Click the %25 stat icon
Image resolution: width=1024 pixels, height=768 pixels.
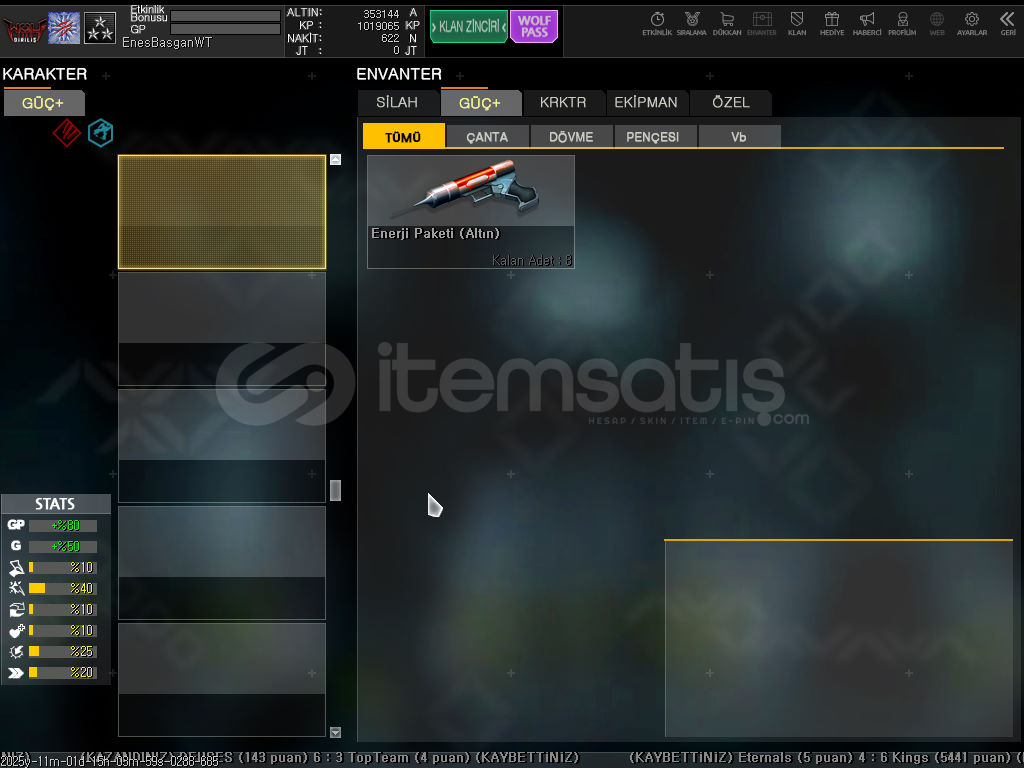16,651
